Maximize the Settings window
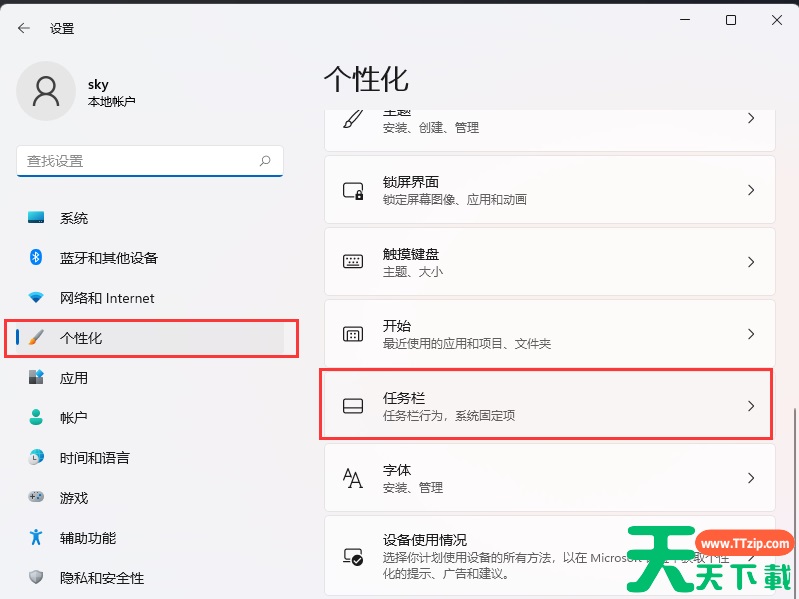The image size is (799, 599). click(x=731, y=20)
